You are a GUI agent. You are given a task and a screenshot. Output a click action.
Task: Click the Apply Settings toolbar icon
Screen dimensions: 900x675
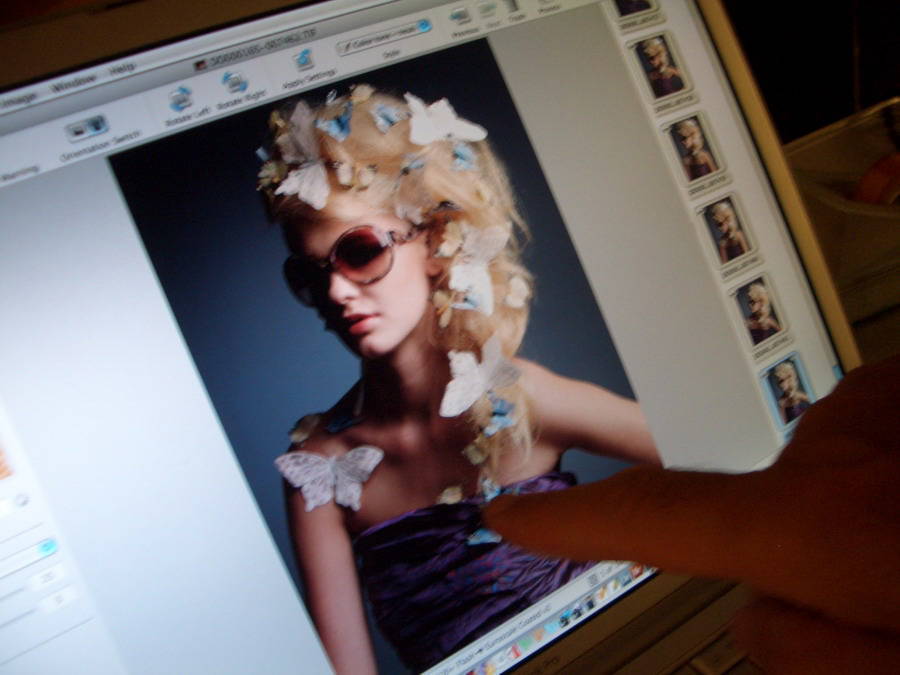tap(304, 59)
